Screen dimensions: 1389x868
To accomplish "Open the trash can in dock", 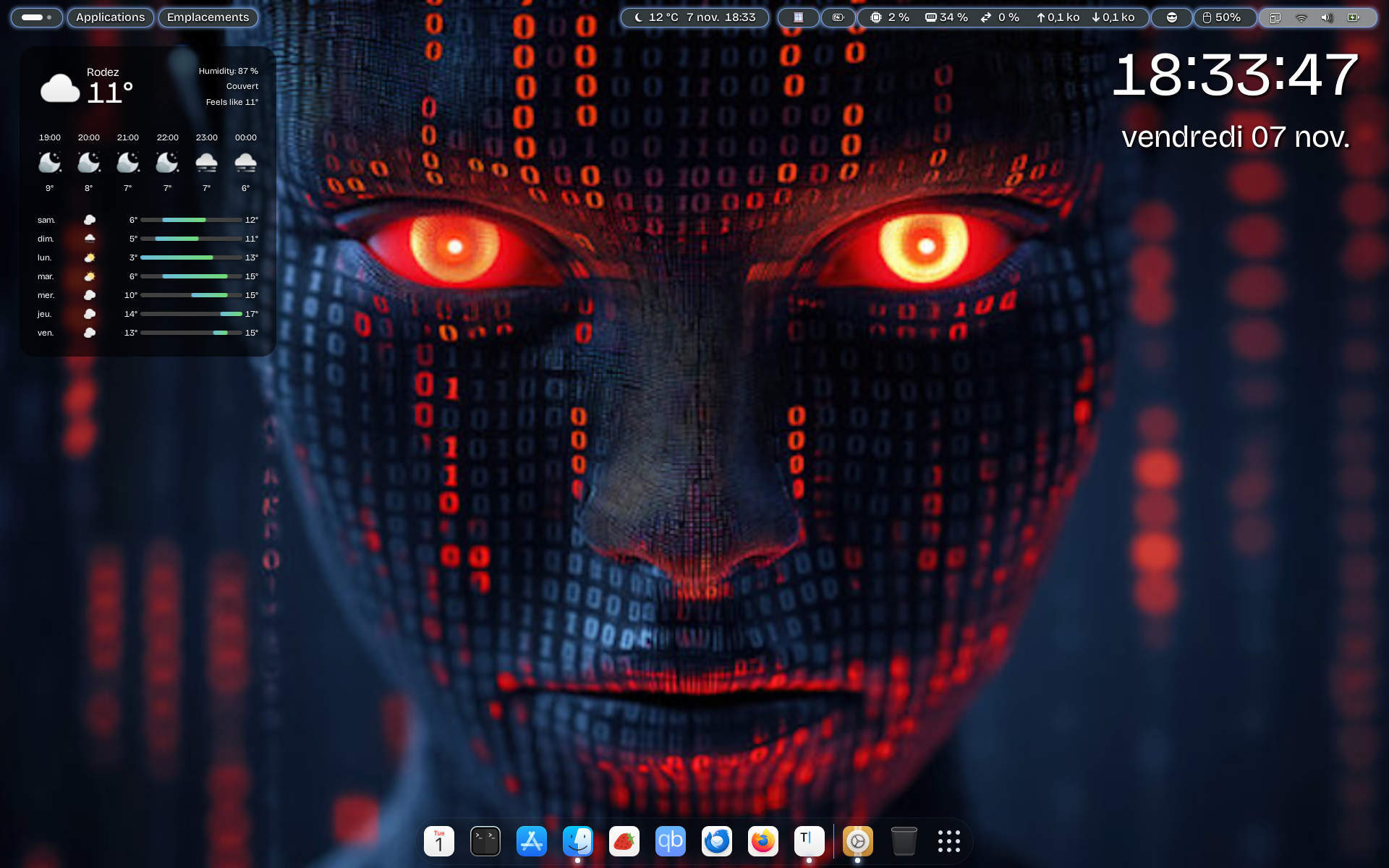I will (x=904, y=841).
